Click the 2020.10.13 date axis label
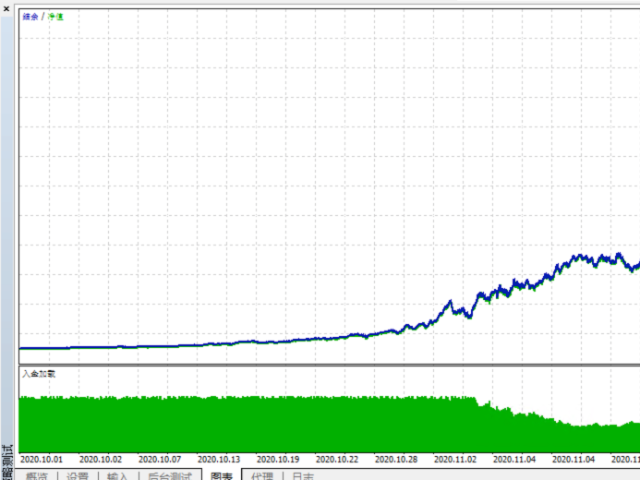 (x=219, y=459)
